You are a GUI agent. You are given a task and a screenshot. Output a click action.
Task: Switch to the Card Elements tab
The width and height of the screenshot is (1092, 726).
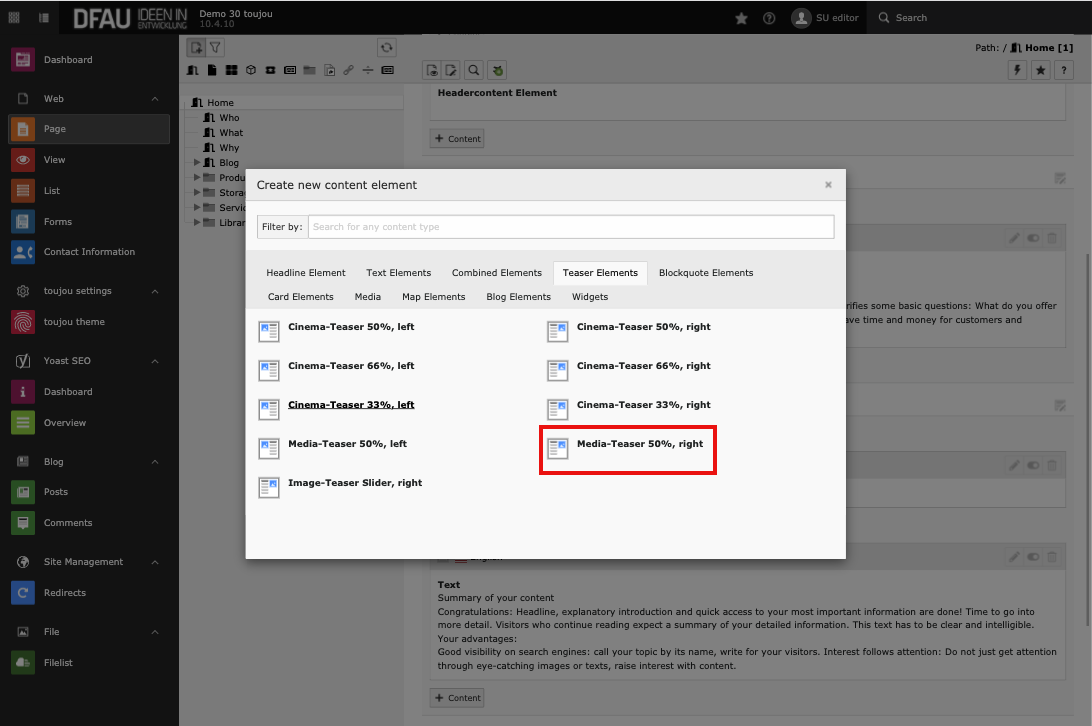300,297
